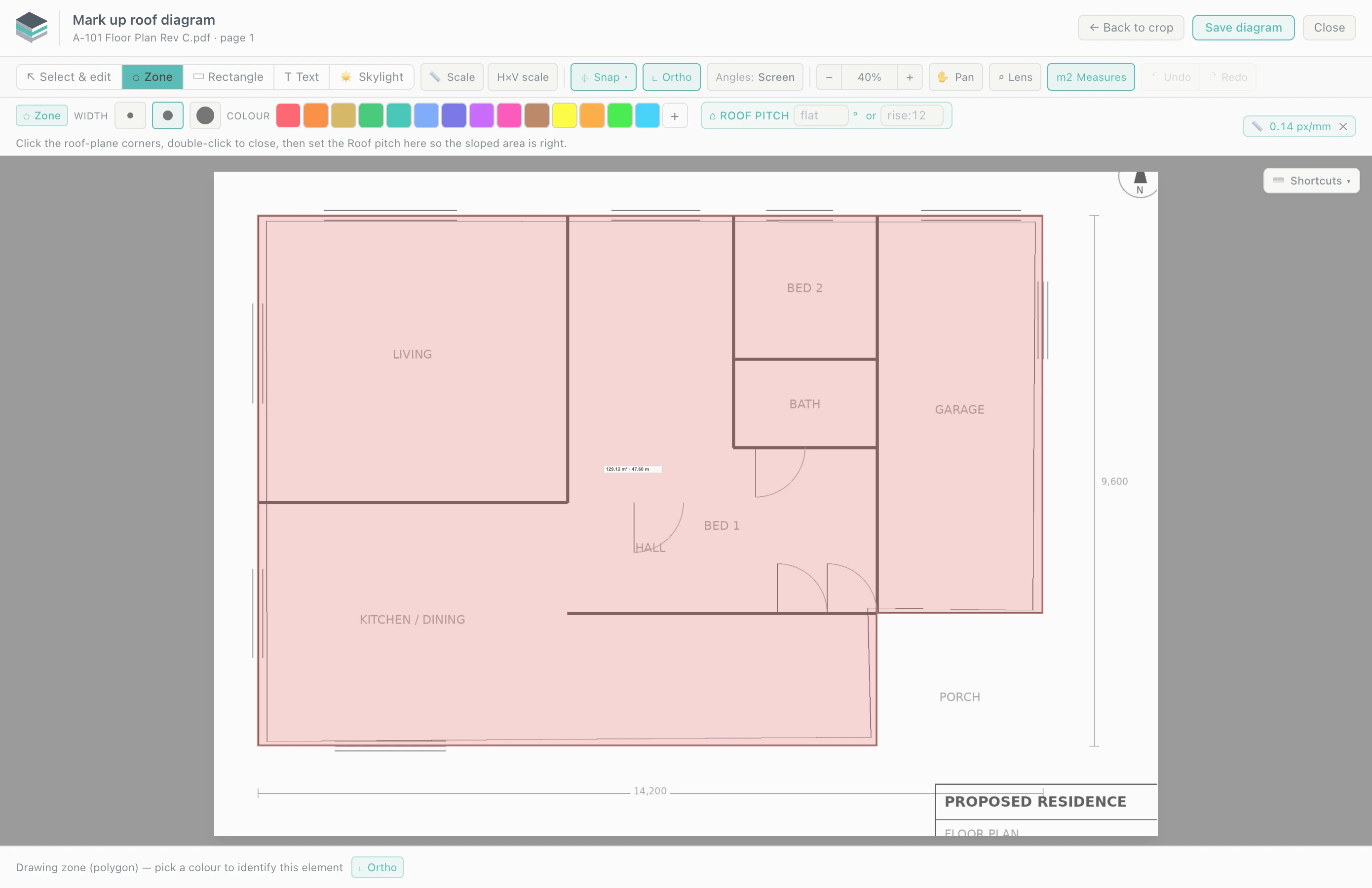Pick the amber colour swatch
Screen dimensions: 1372x888
coord(593,115)
